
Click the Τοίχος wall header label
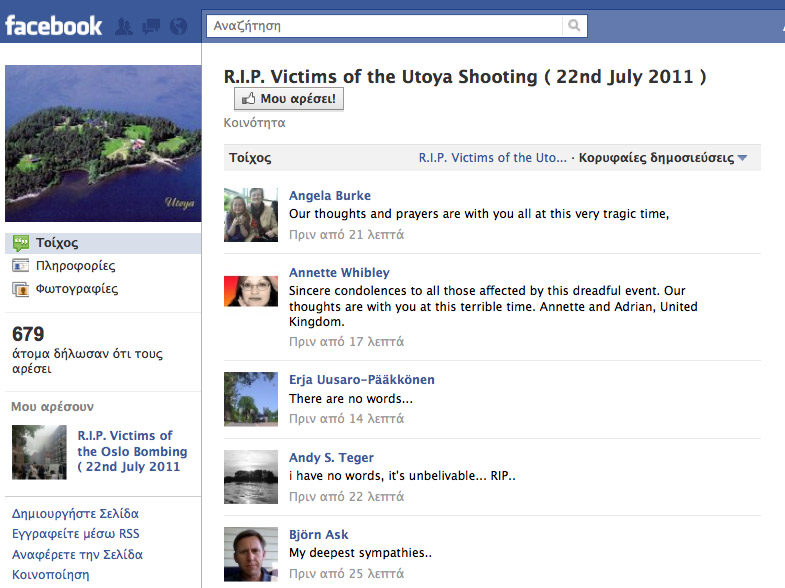(x=250, y=158)
